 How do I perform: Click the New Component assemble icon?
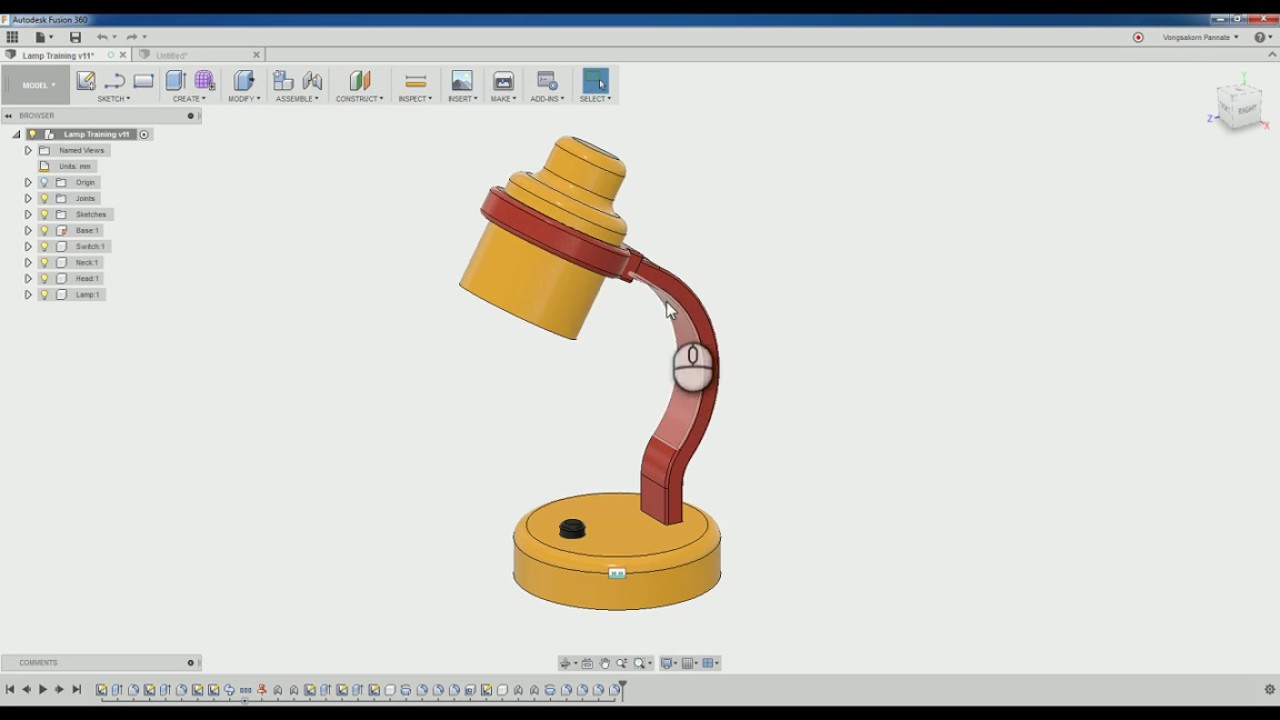(x=283, y=81)
